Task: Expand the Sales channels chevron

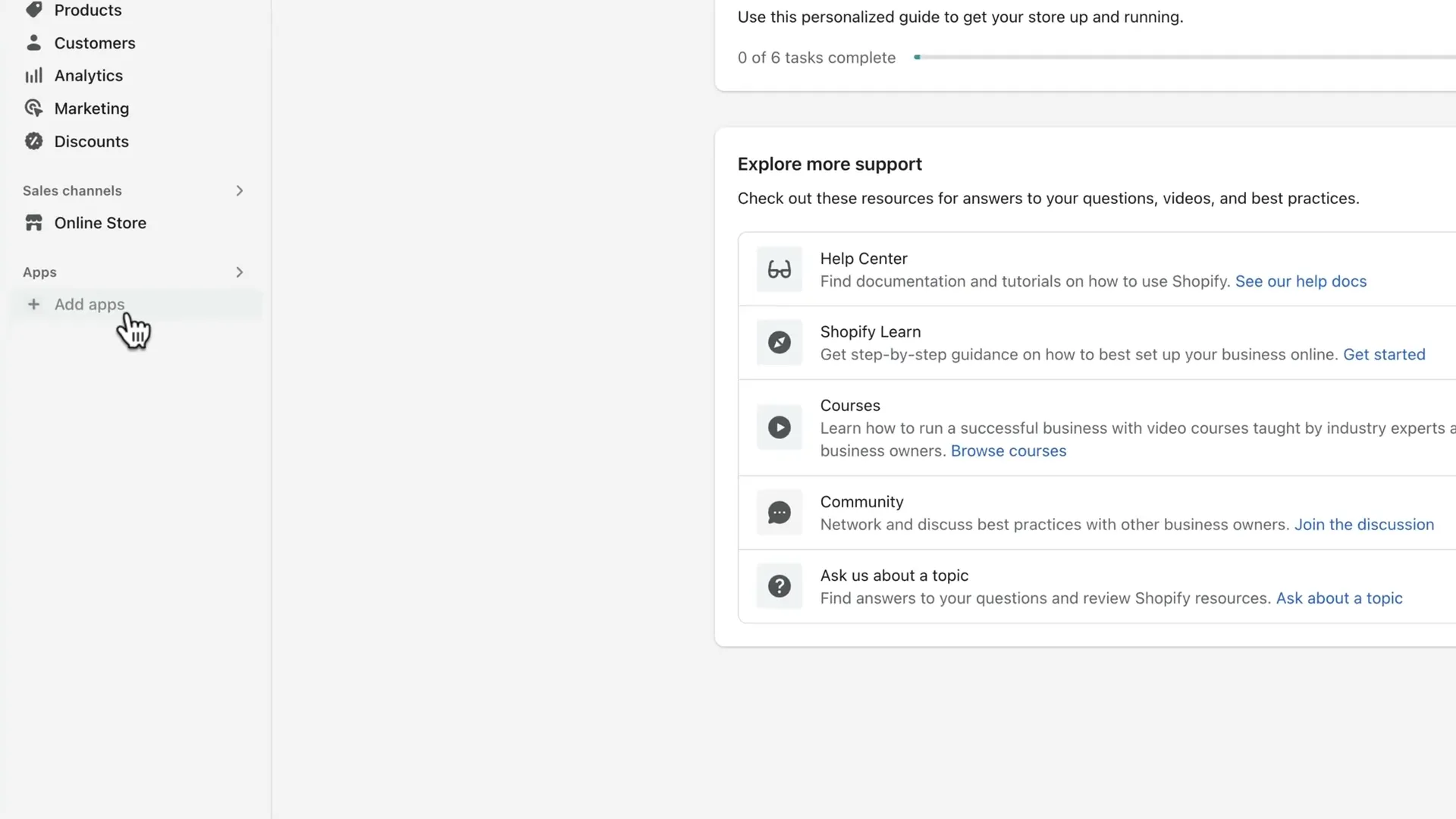Action: tap(240, 191)
